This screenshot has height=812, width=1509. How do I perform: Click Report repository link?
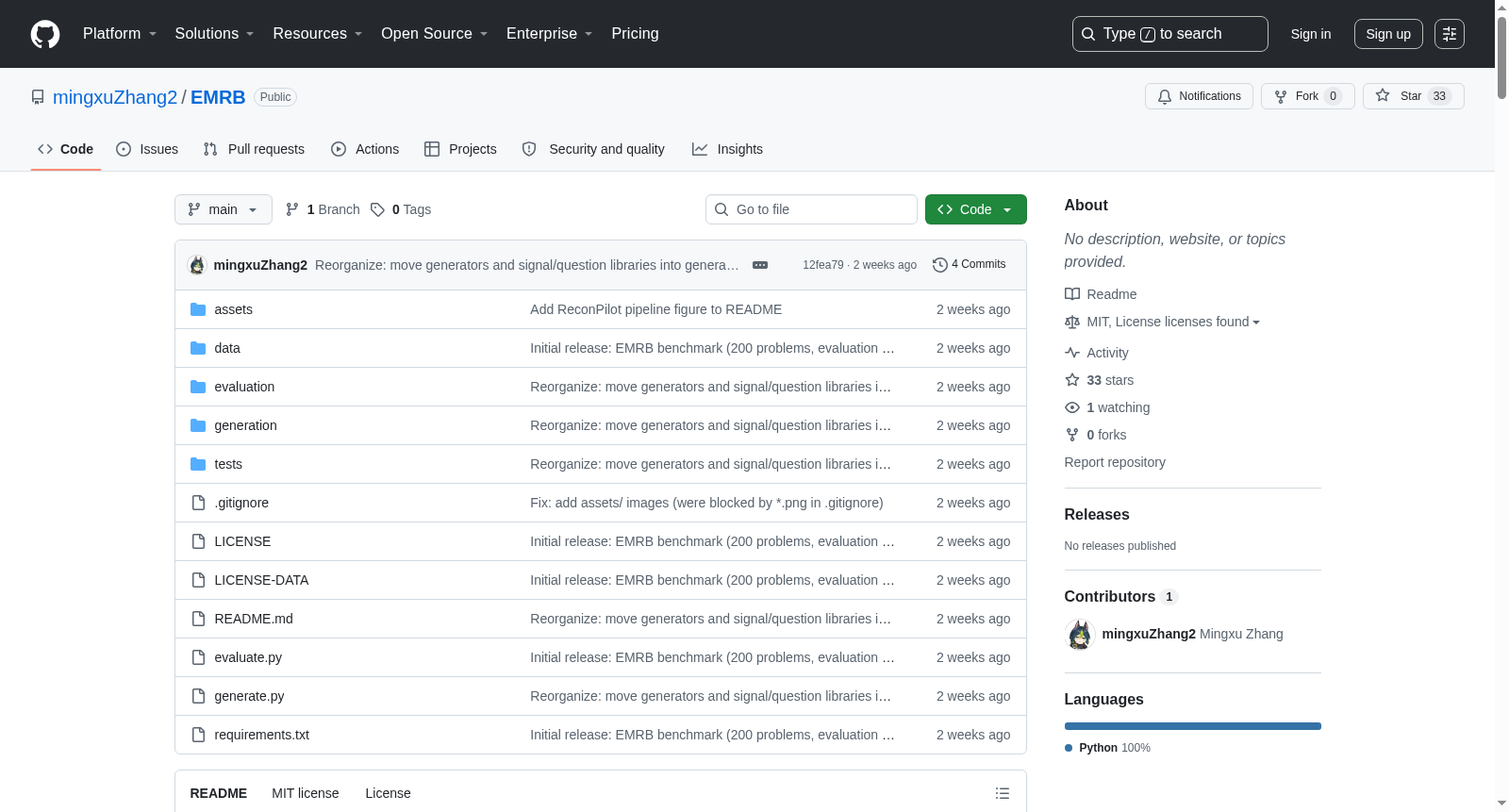click(x=1115, y=462)
